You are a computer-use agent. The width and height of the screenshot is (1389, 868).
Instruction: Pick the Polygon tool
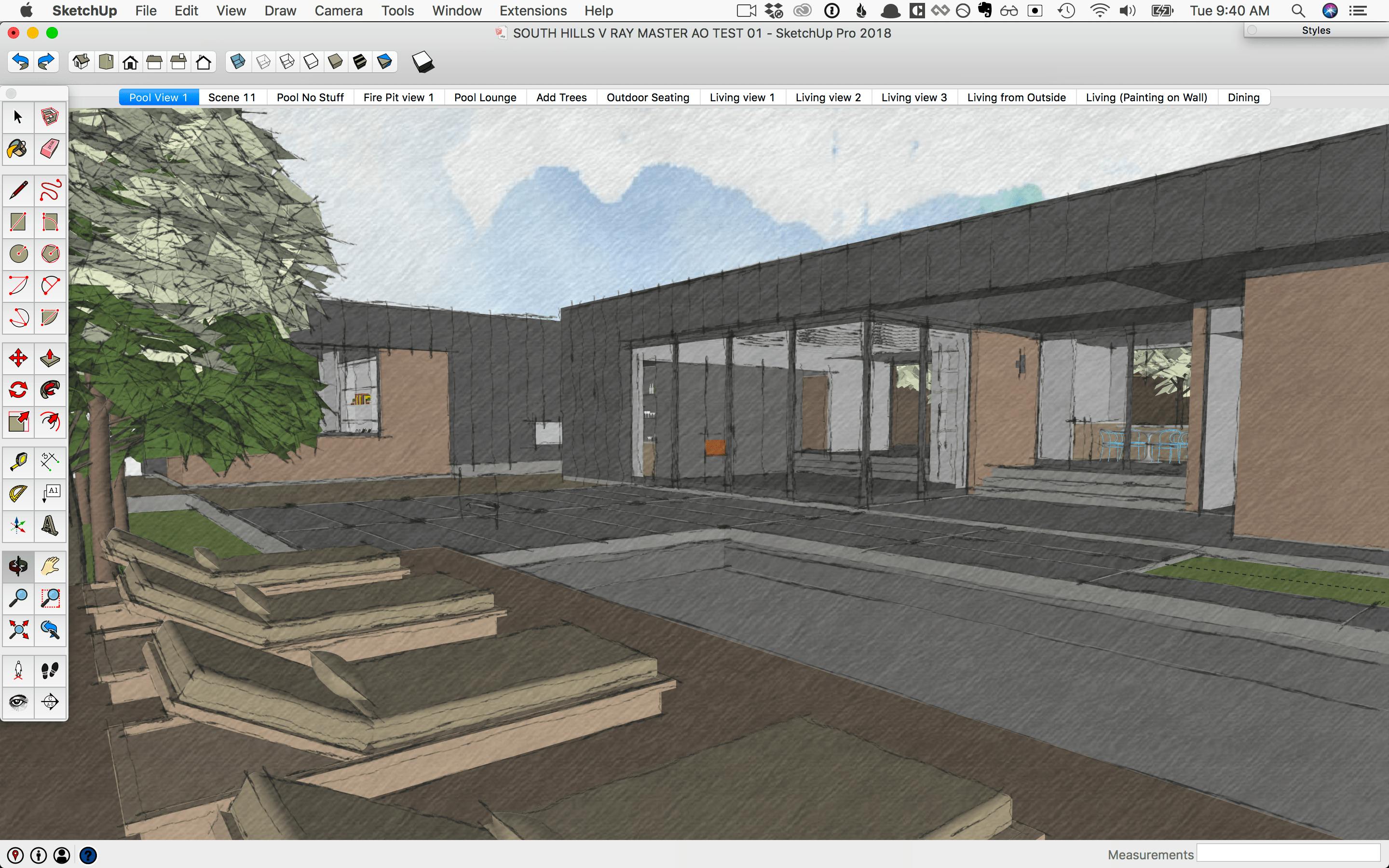(51, 254)
